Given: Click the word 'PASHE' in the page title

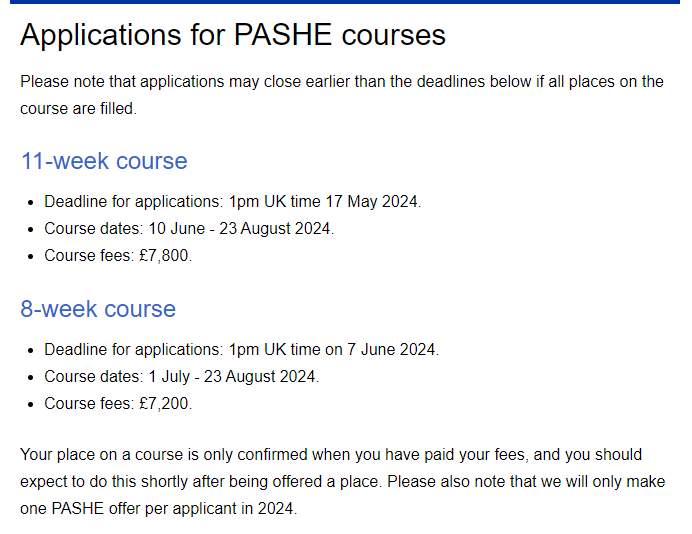Looking at the screenshot, I should (282, 34).
